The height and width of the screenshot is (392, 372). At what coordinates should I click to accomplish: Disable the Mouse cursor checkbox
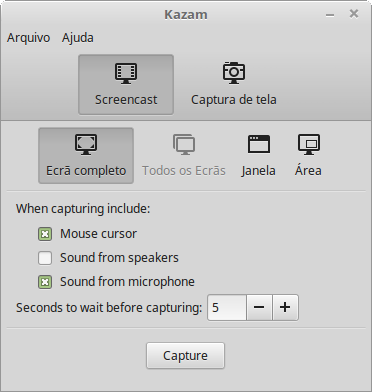tap(45, 234)
